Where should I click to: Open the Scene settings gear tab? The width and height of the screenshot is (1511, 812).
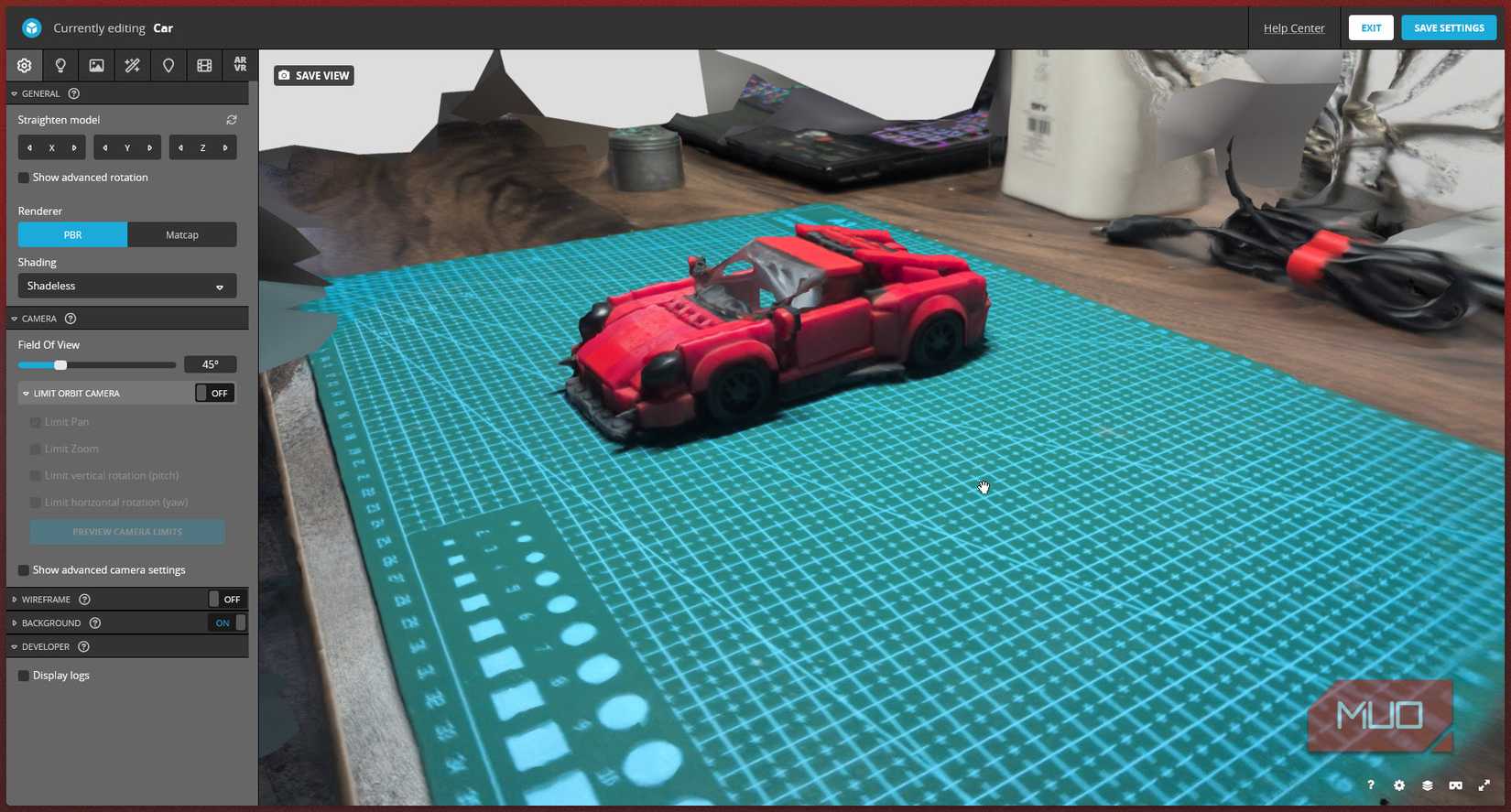tap(24, 66)
